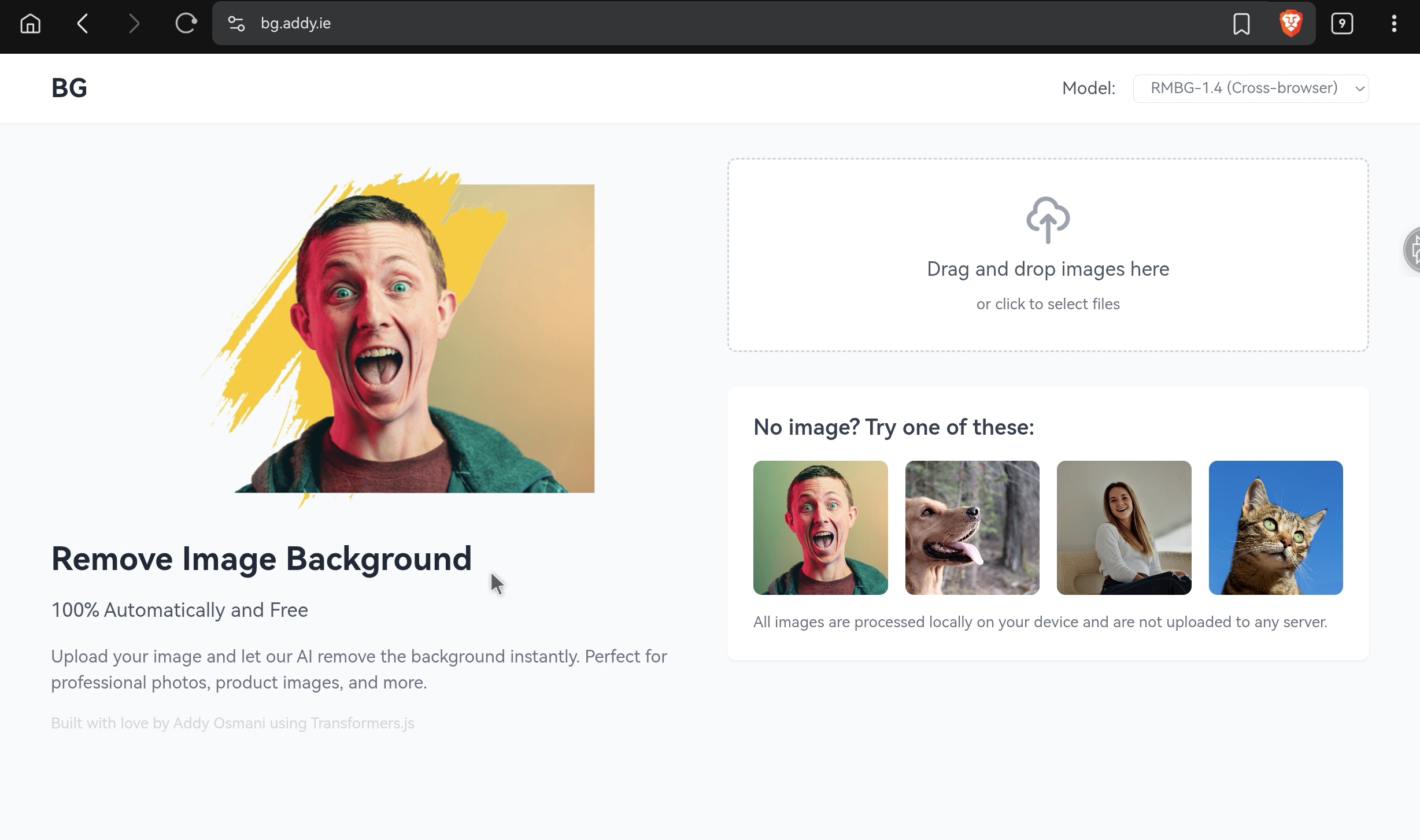Open the tab switcher showing 9 tabs
The height and width of the screenshot is (840, 1420).
click(1342, 24)
